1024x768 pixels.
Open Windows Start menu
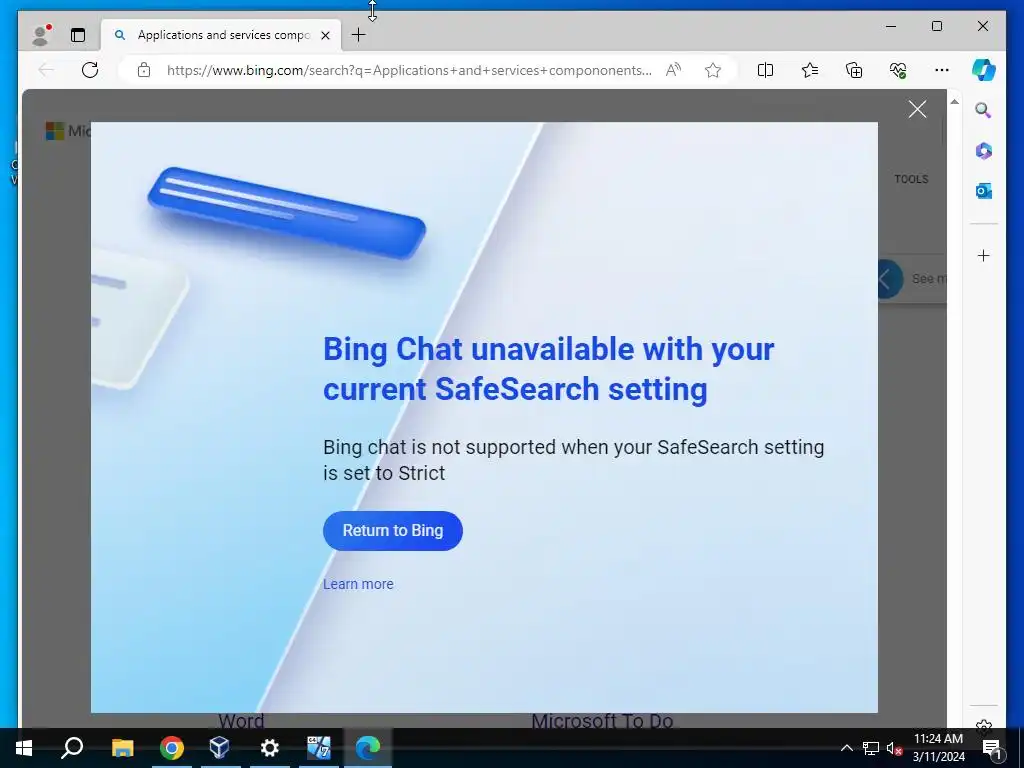[x=24, y=748]
